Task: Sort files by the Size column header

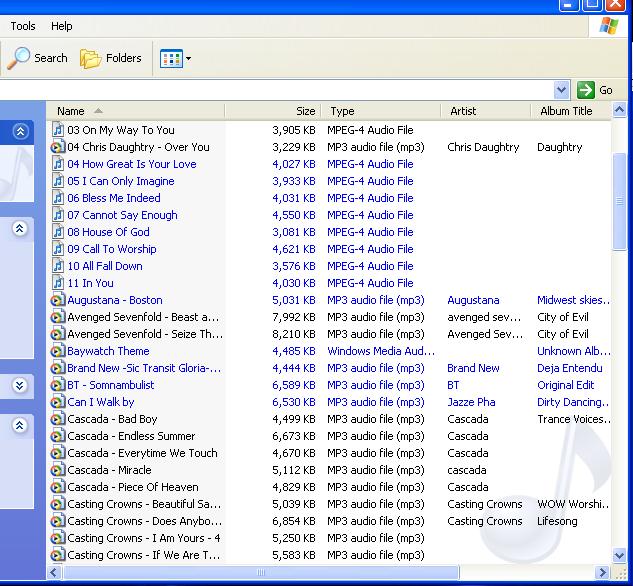Action: click(x=273, y=111)
